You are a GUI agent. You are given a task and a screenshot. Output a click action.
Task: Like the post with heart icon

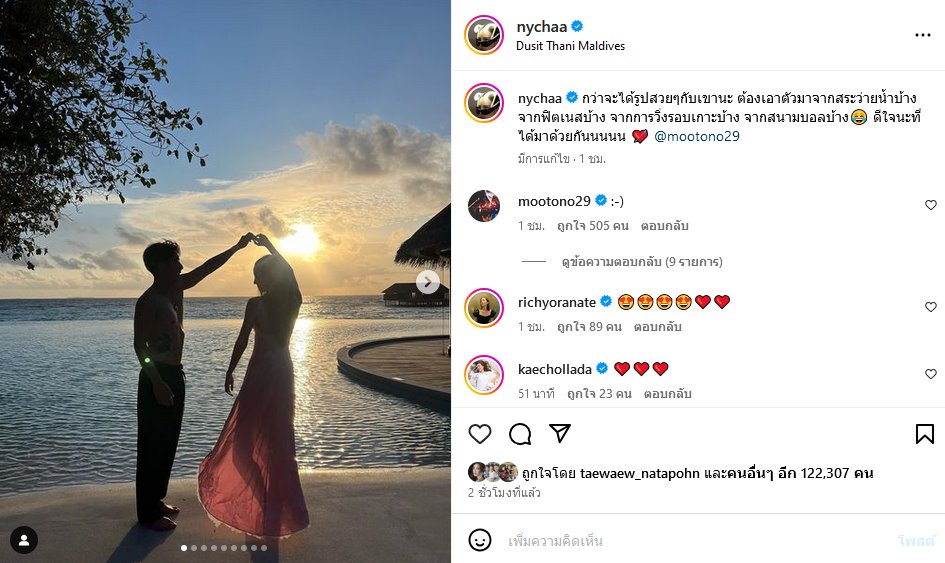[480, 434]
